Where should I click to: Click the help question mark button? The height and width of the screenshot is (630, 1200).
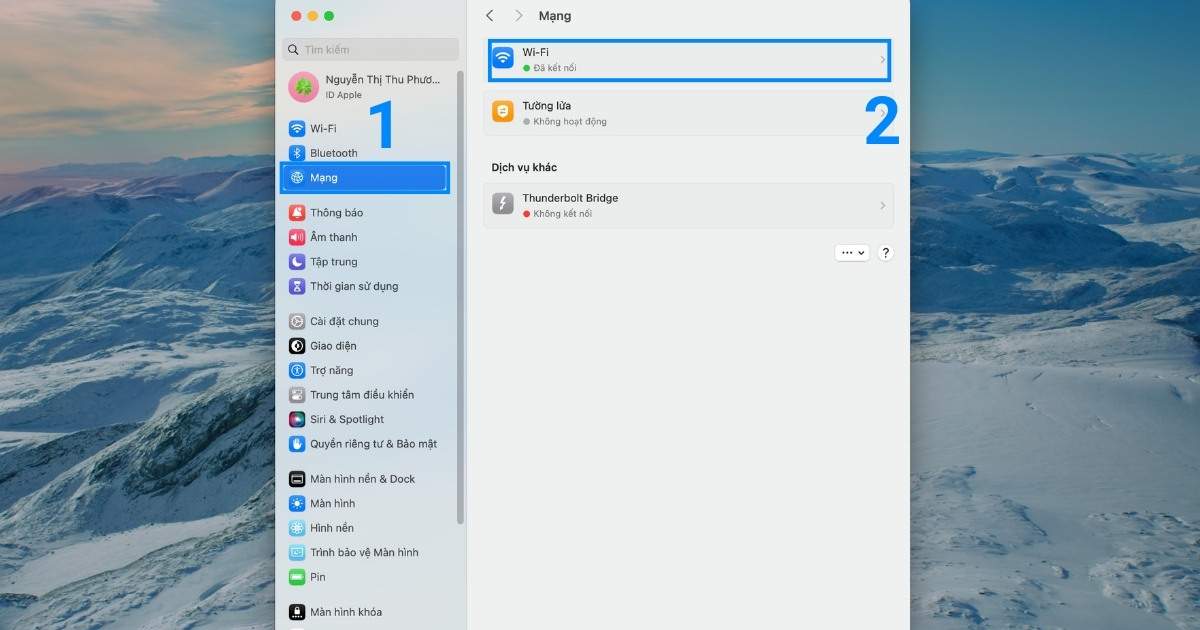coord(885,253)
